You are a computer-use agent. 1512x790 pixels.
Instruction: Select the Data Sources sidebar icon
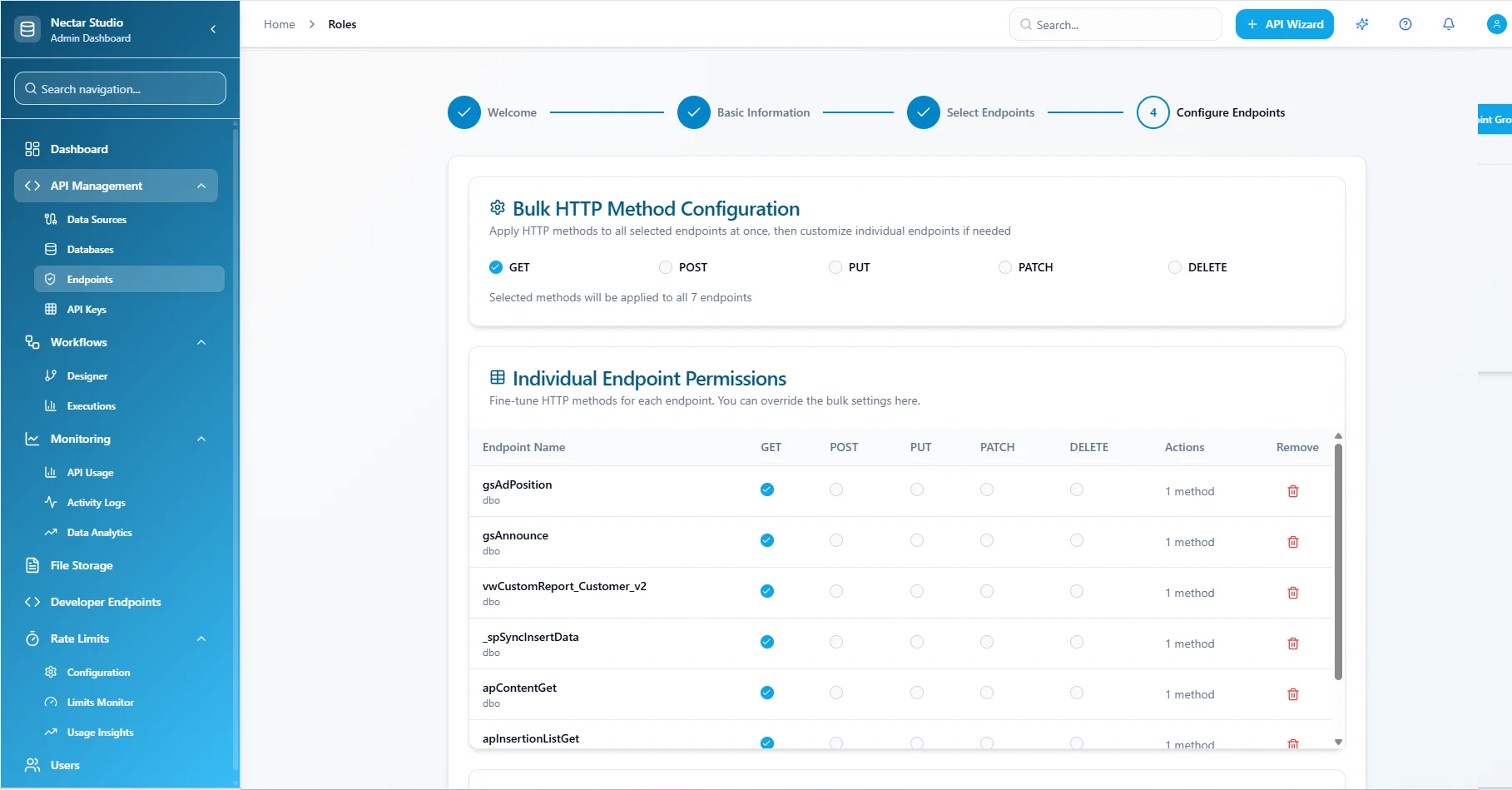coord(52,219)
